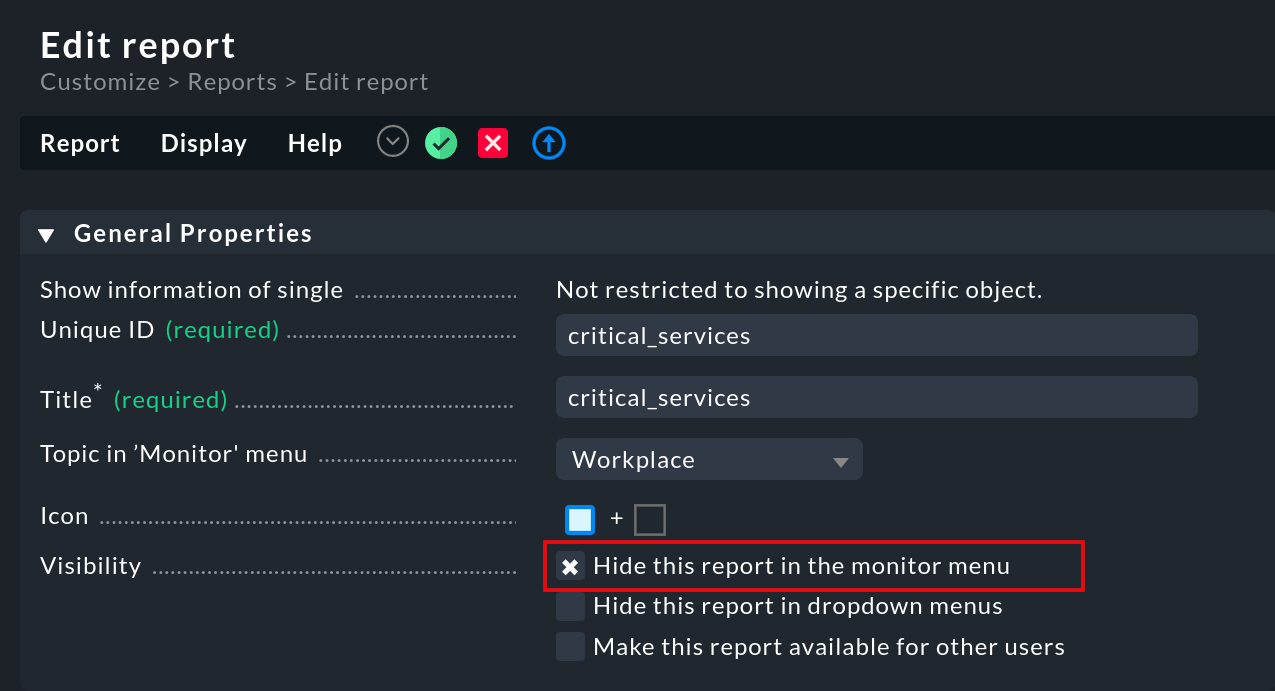Enable 'Hide this report in dropdown menus'
The image size is (1275, 691).
pos(569,605)
